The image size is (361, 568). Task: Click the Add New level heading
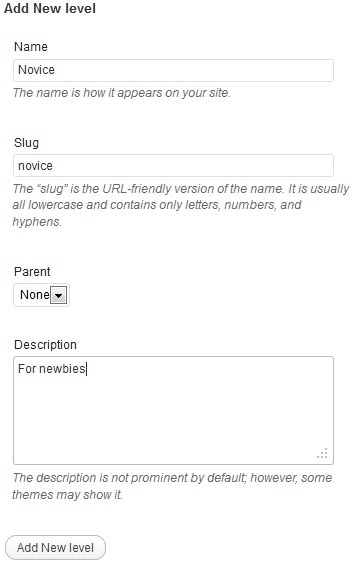(x=50, y=8)
